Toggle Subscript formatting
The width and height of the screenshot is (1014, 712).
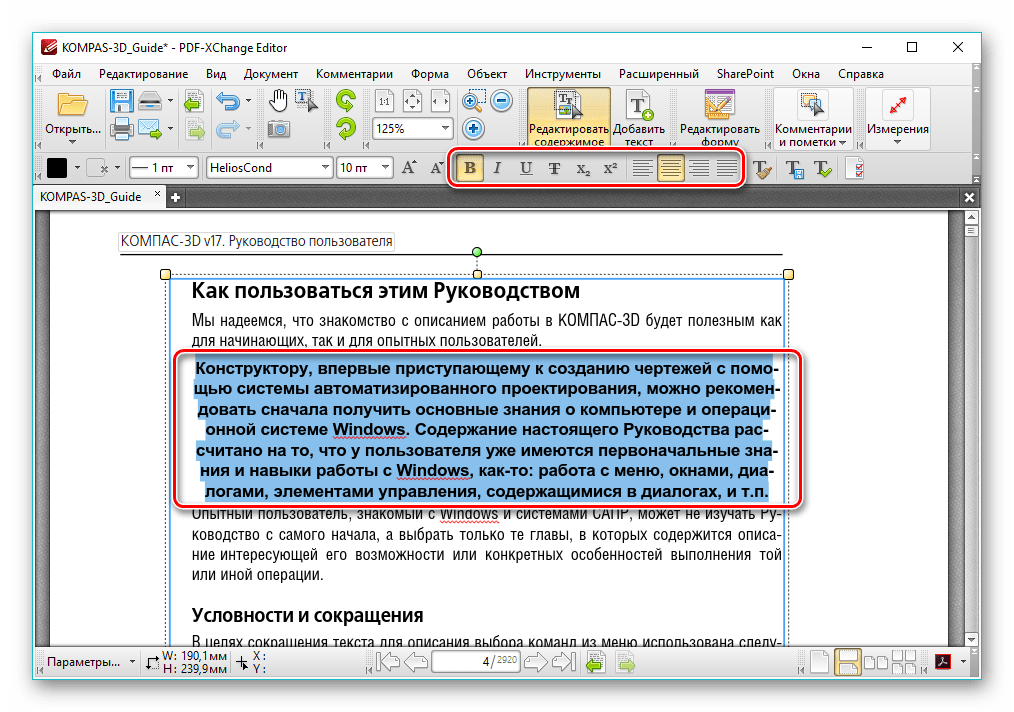click(583, 168)
